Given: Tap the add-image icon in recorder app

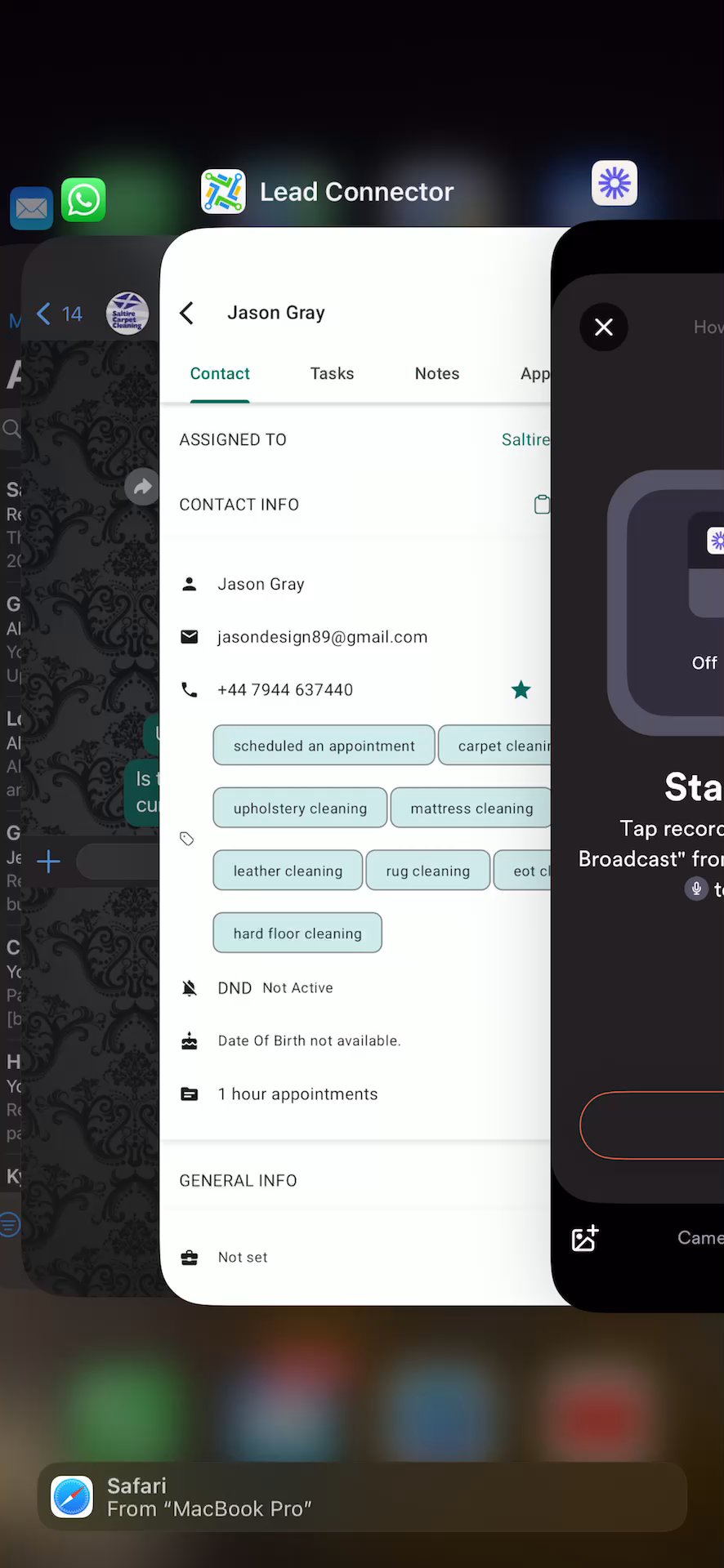Looking at the screenshot, I should [x=585, y=1238].
